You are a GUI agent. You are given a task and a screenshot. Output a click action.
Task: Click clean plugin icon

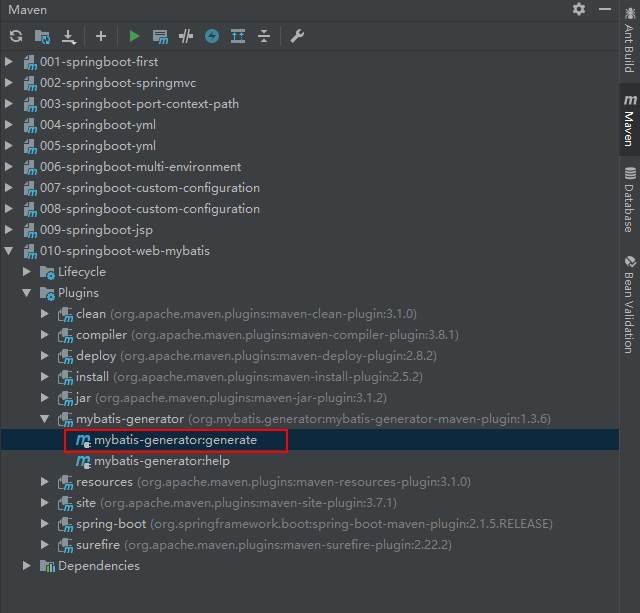click(65, 315)
